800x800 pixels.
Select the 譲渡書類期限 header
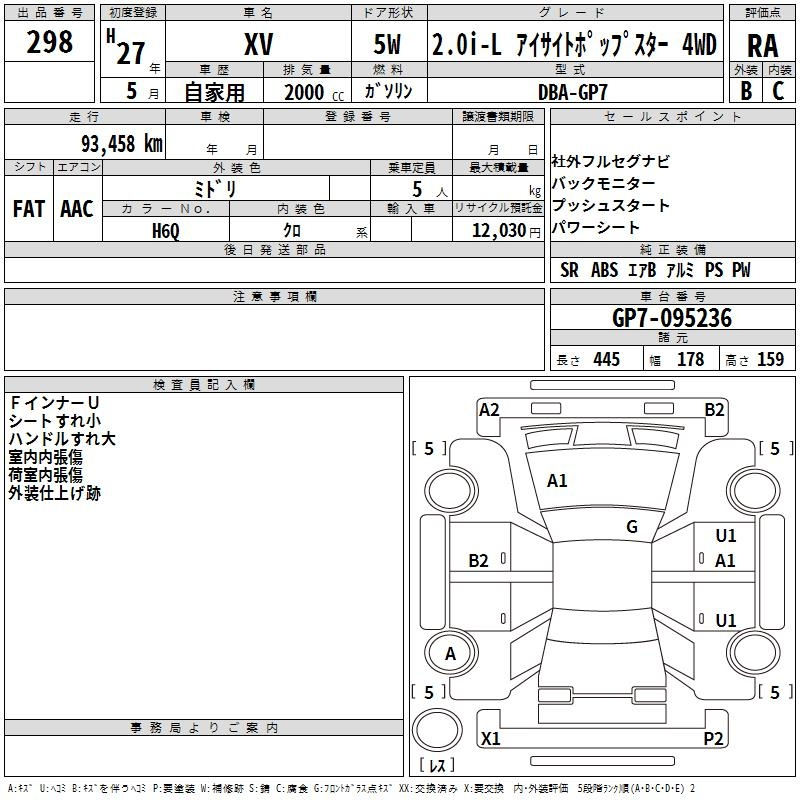tap(498, 116)
